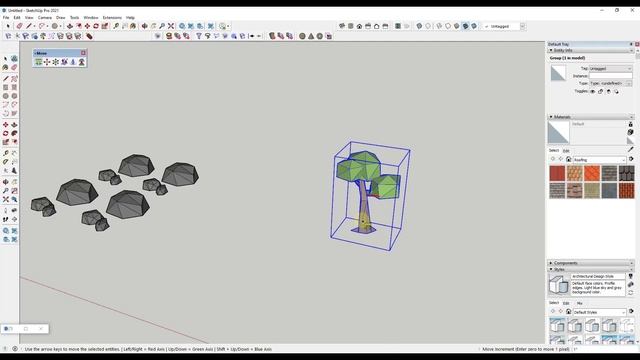This screenshot has width=640, height=360.
Task: Select the first style thumbnail in Default Styles
Action: pos(557,326)
